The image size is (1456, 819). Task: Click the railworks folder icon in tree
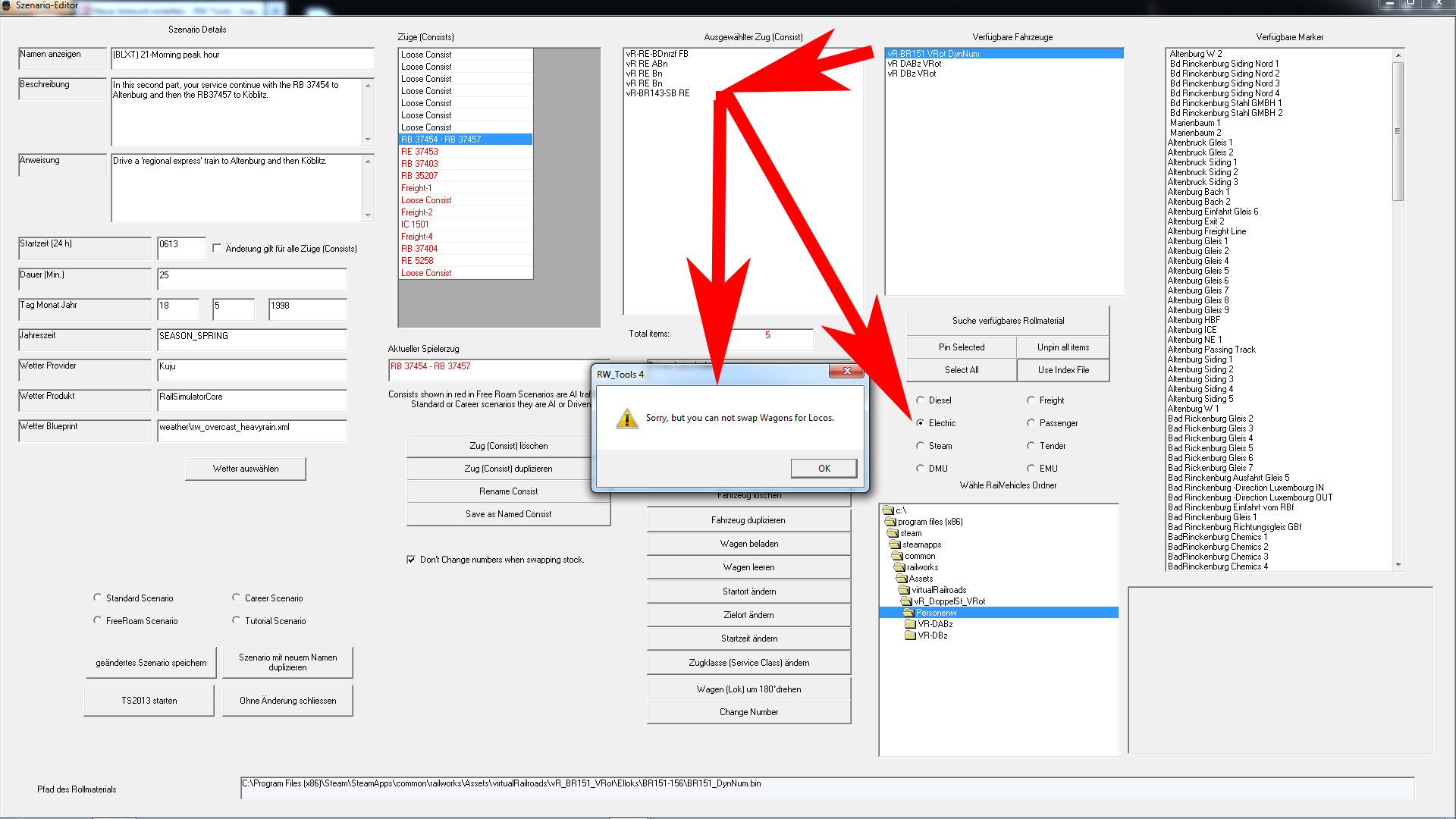pos(899,567)
